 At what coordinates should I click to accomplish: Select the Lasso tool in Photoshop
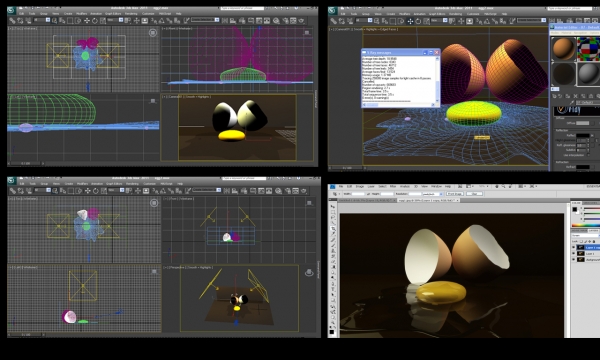(333, 217)
